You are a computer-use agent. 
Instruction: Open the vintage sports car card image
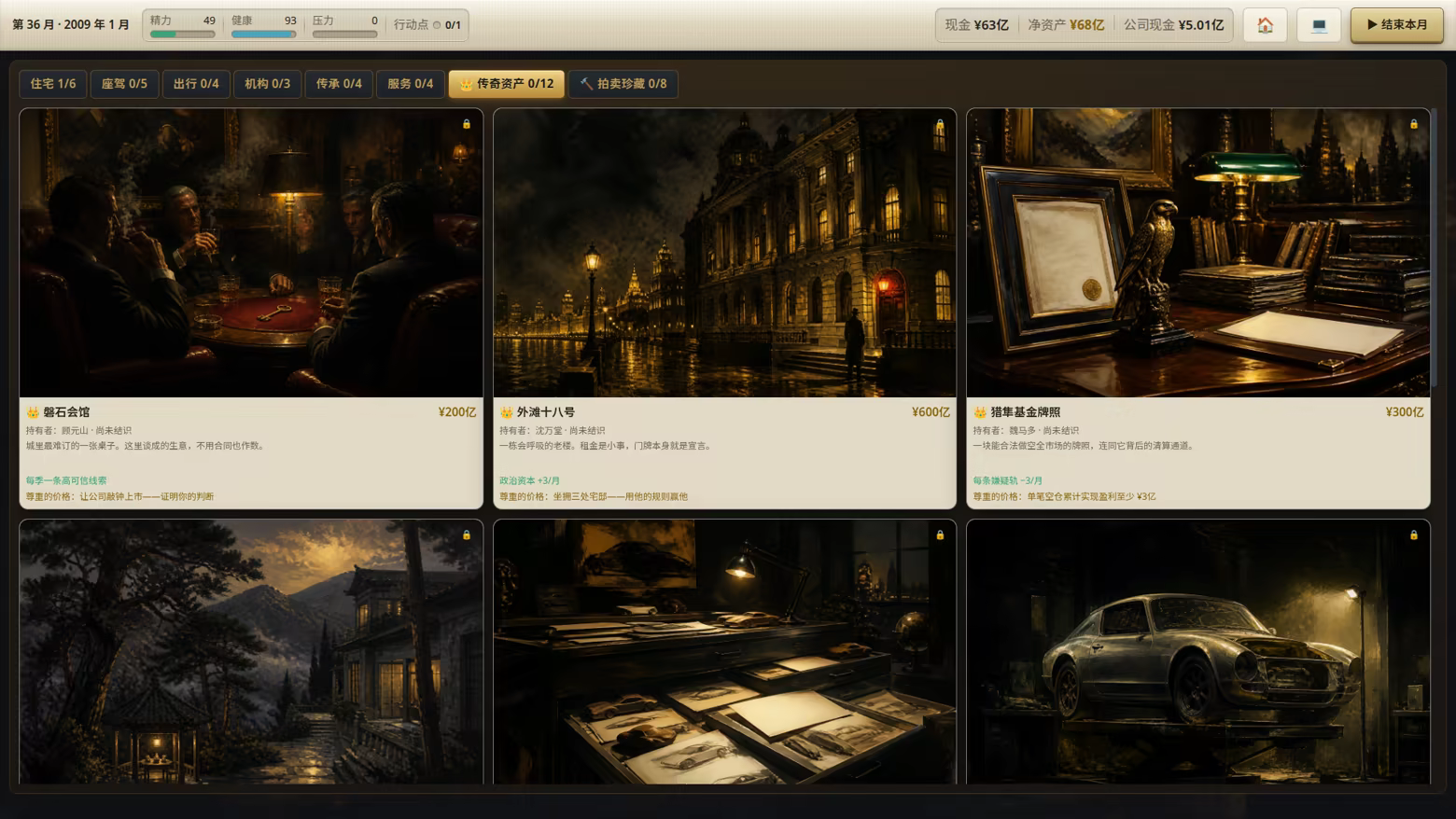(x=1198, y=652)
